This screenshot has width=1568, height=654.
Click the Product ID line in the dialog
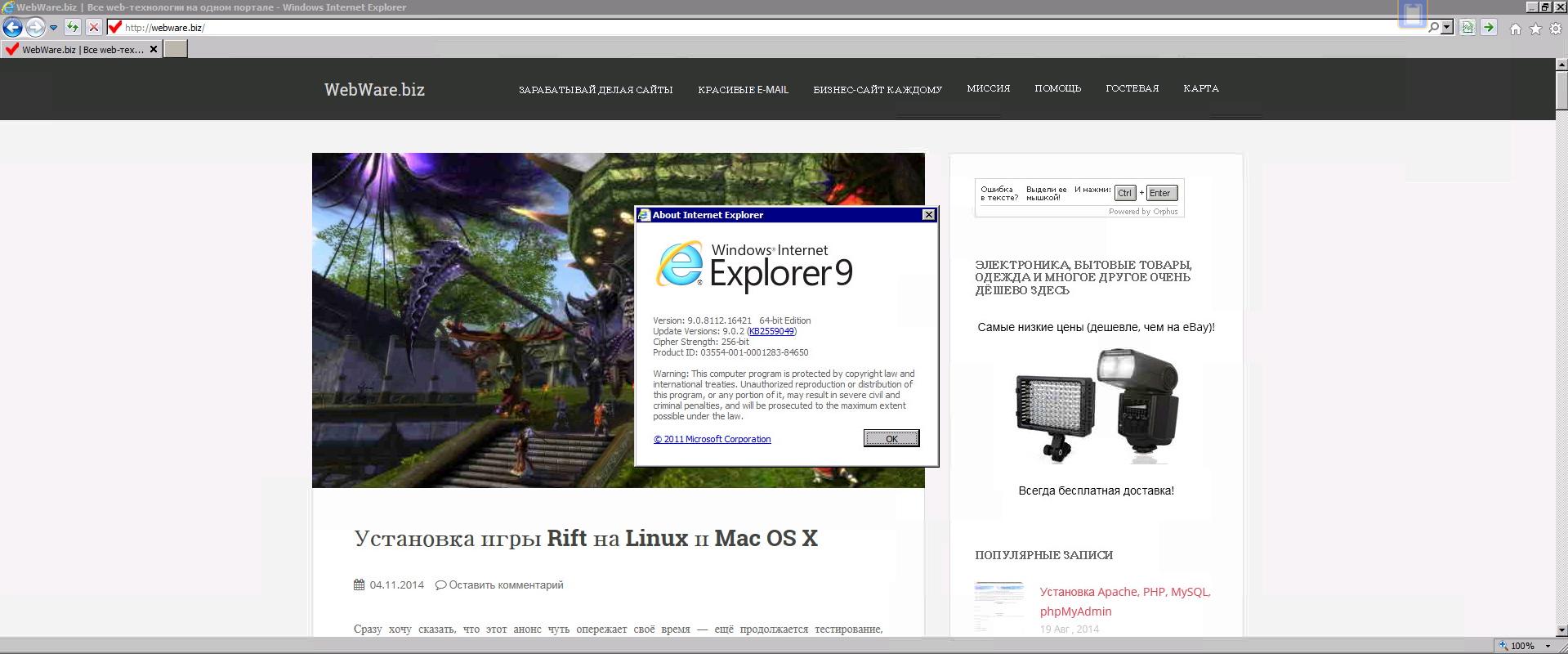pyautogui.click(x=730, y=352)
